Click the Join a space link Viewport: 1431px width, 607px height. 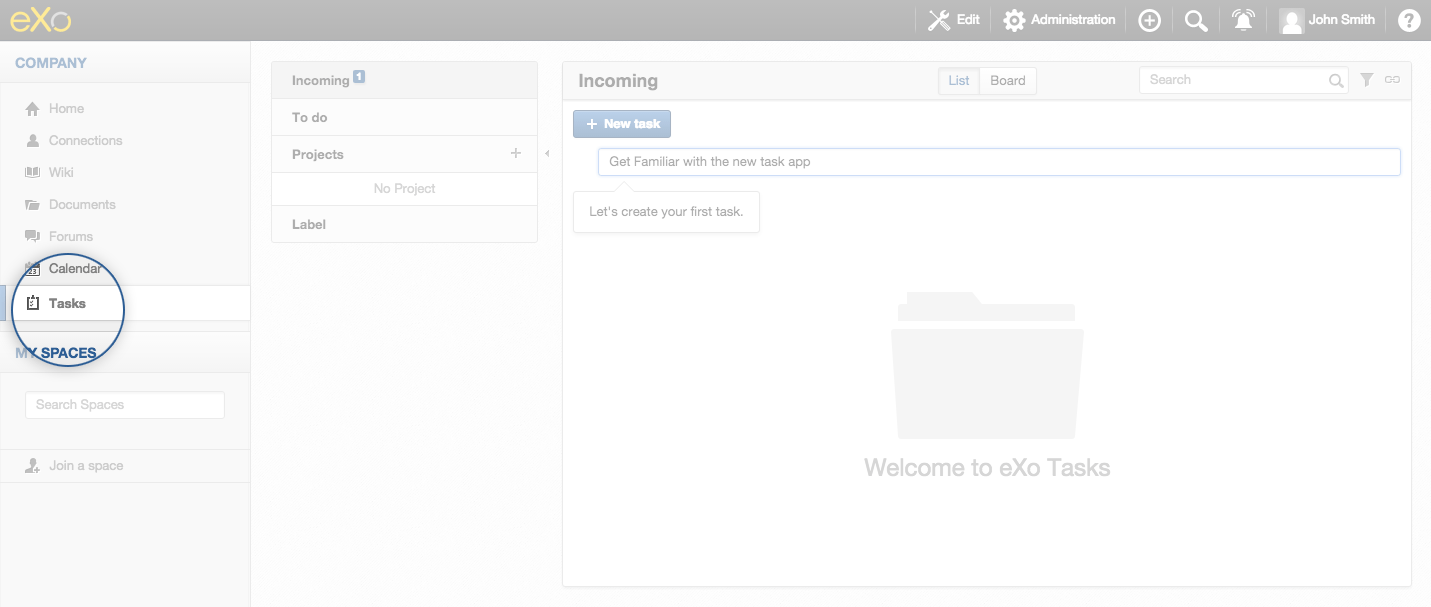click(x=86, y=465)
